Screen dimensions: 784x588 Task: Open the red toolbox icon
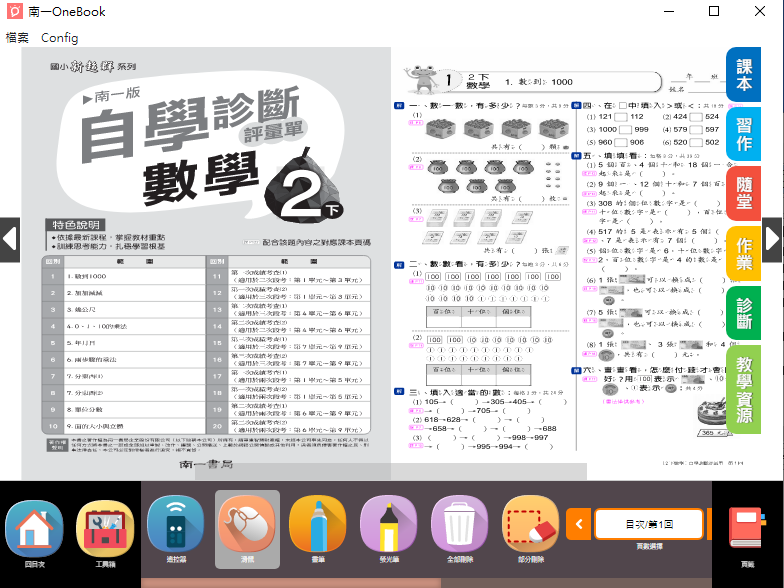(x=105, y=531)
